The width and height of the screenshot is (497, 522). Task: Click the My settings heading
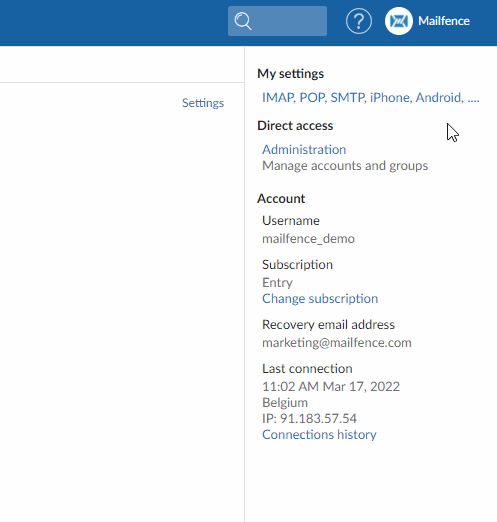290,74
